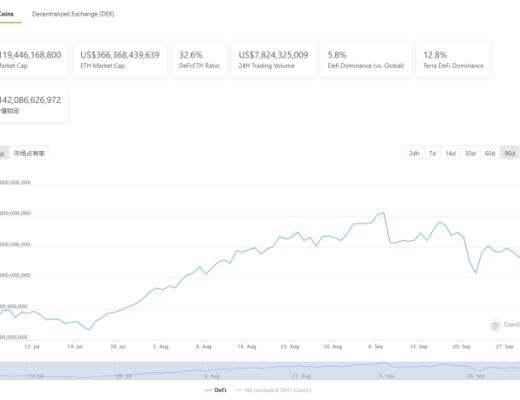Switch chart to 24h range
Viewport: 520px width, 400px height.
click(x=414, y=153)
